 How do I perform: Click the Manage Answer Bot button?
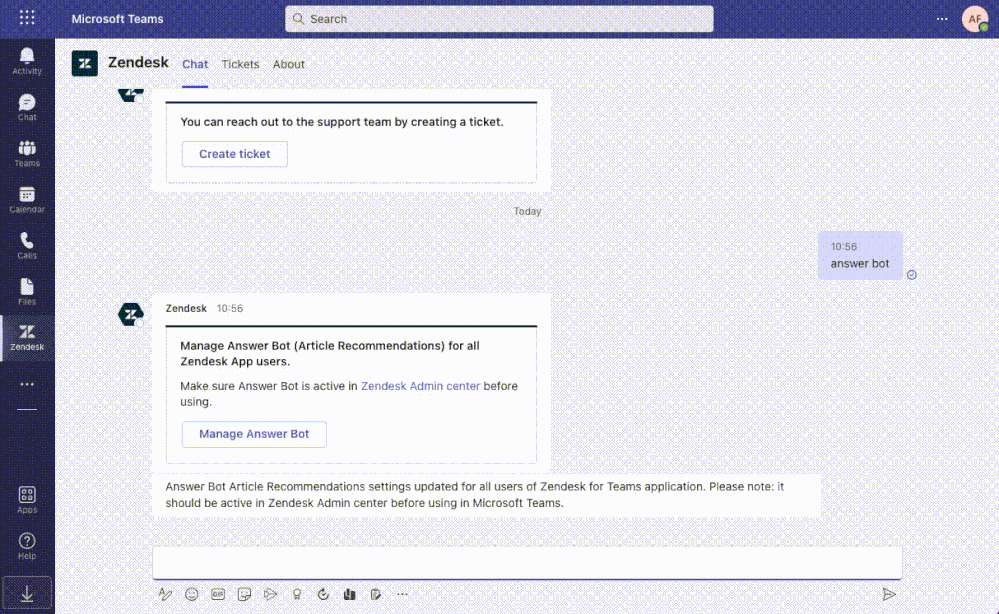[254, 434]
